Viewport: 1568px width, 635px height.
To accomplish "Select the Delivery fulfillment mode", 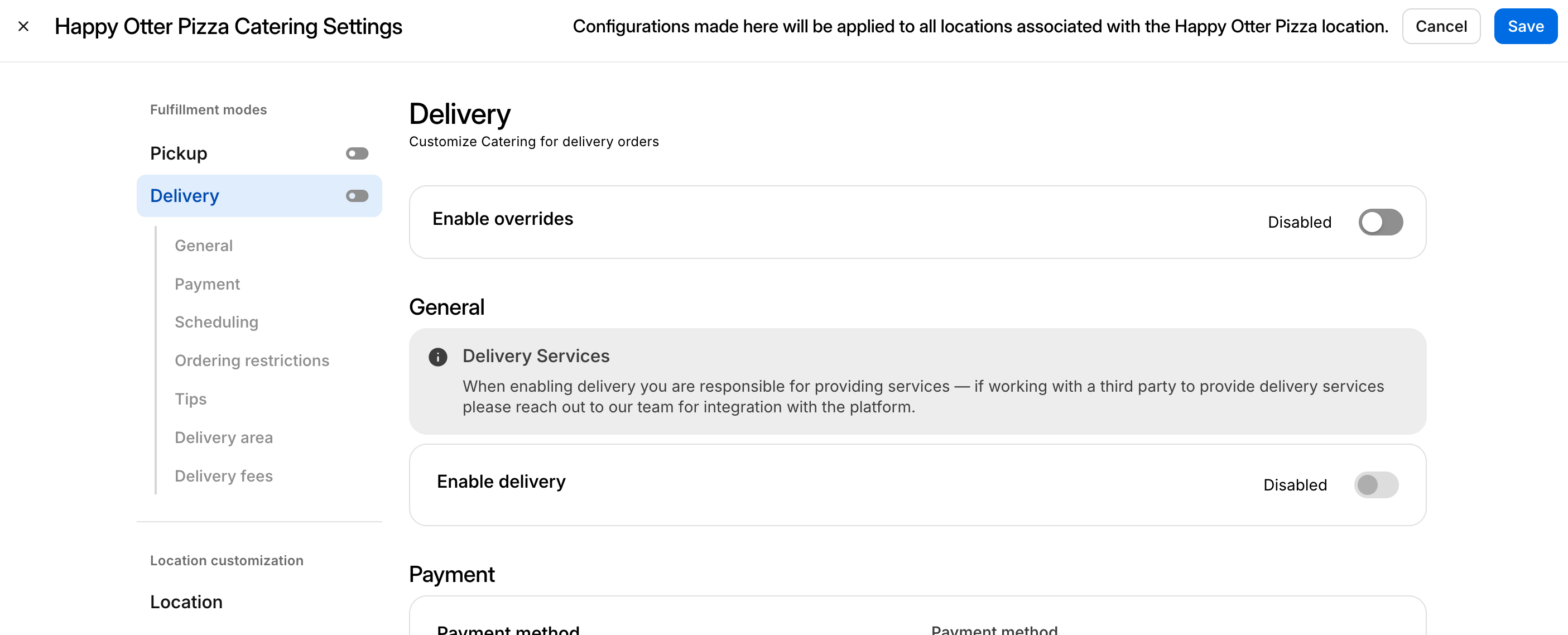I will tap(185, 196).
